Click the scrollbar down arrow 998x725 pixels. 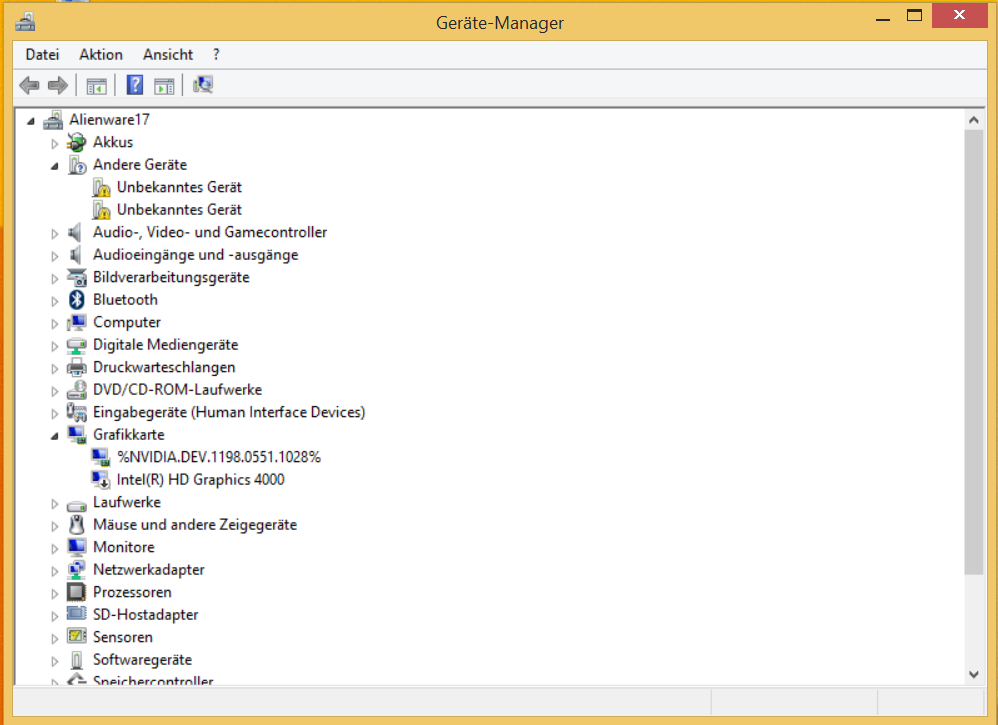pyautogui.click(x=973, y=674)
